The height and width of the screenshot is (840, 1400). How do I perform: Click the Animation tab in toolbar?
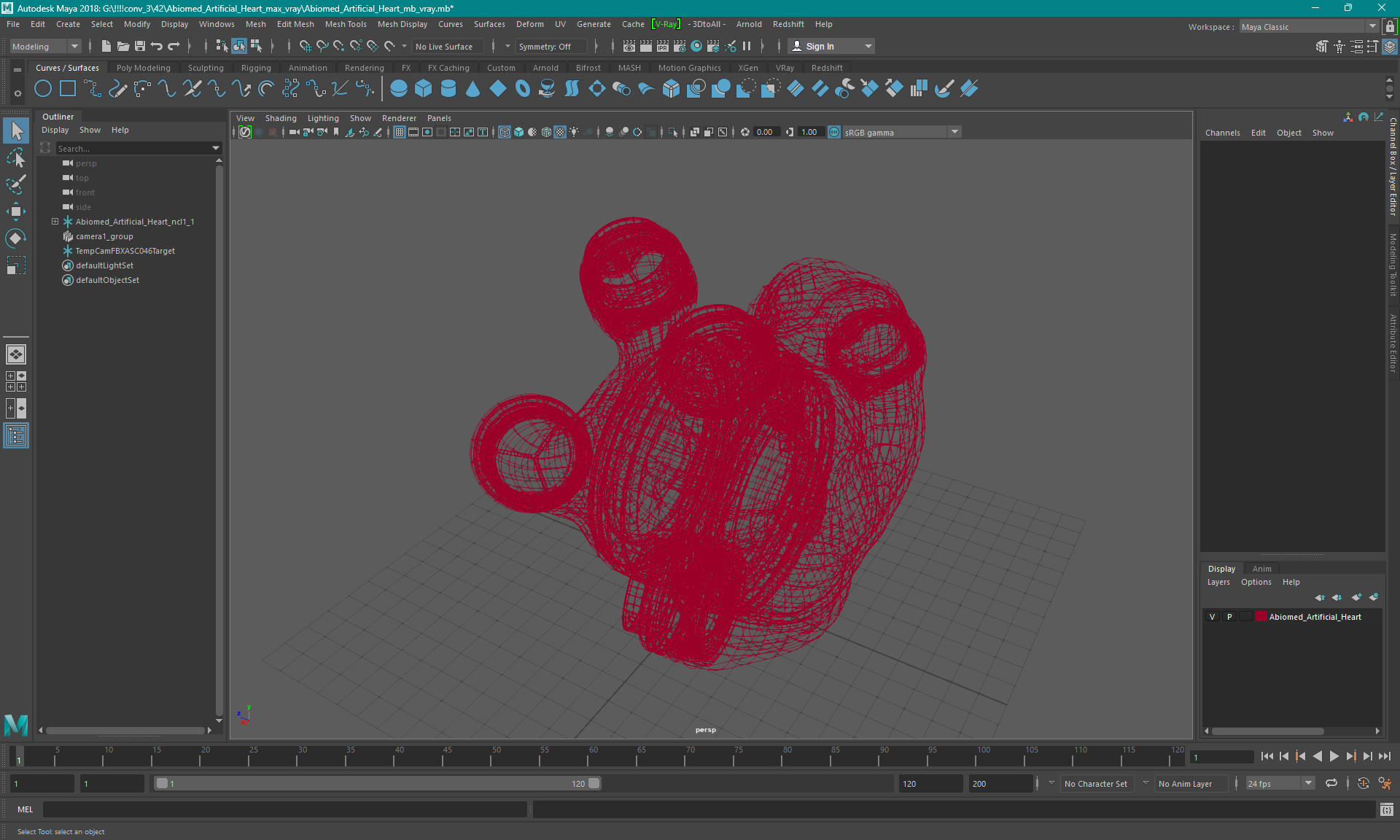308,67
